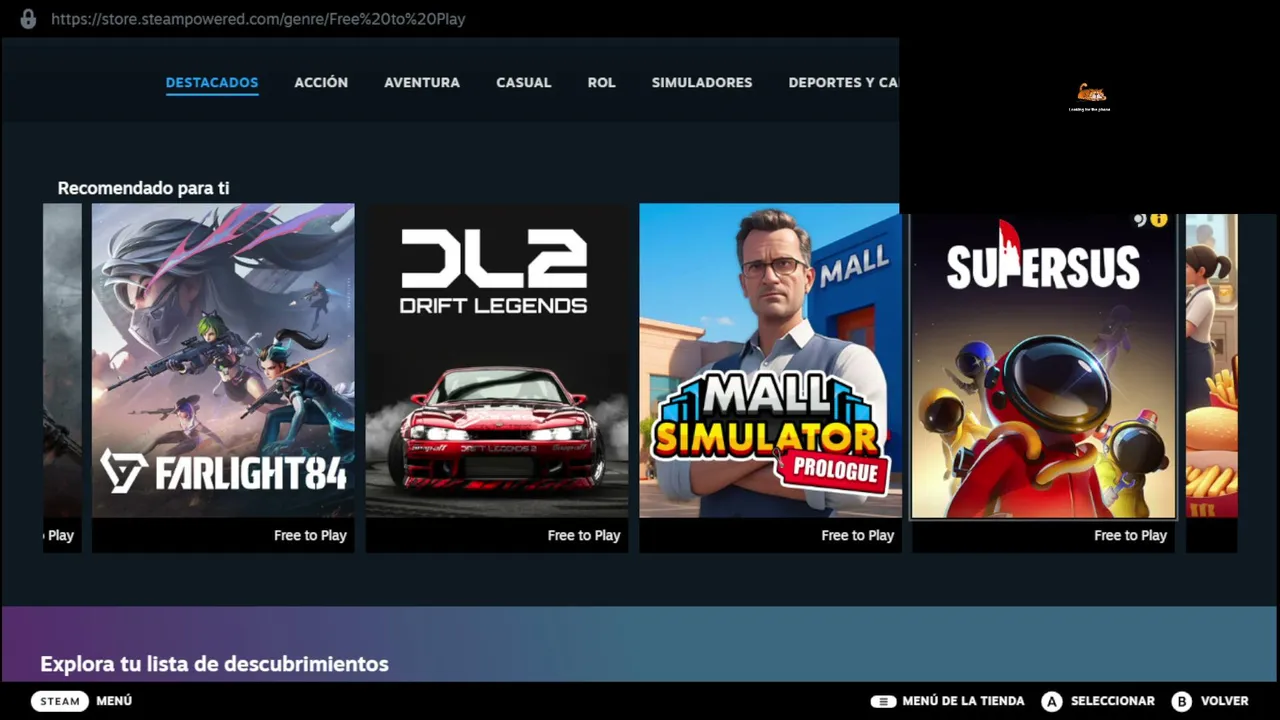Click the padlock icon beside the store URL
Image resolution: width=1280 pixels, height=720 pixels.
[28, 19]
